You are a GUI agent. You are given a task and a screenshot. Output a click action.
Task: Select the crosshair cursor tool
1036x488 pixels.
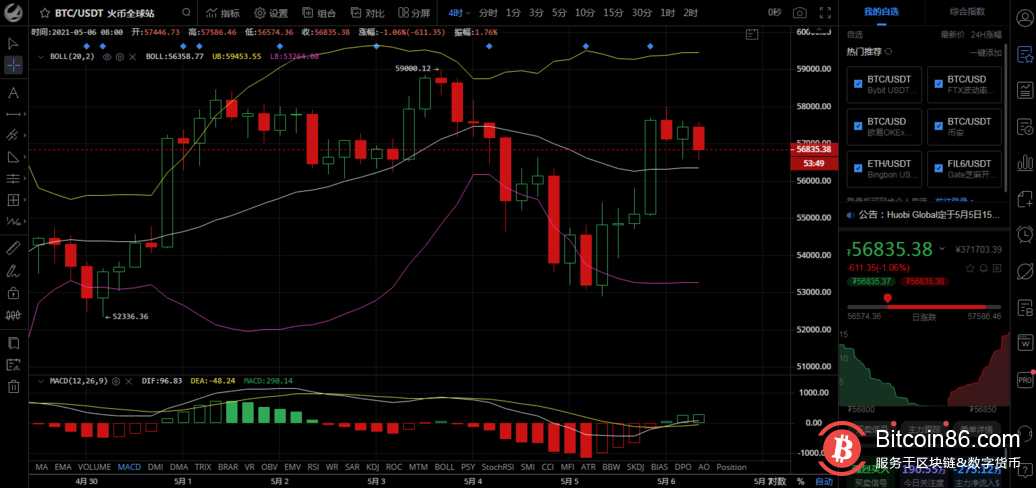[x=13, y=65]
